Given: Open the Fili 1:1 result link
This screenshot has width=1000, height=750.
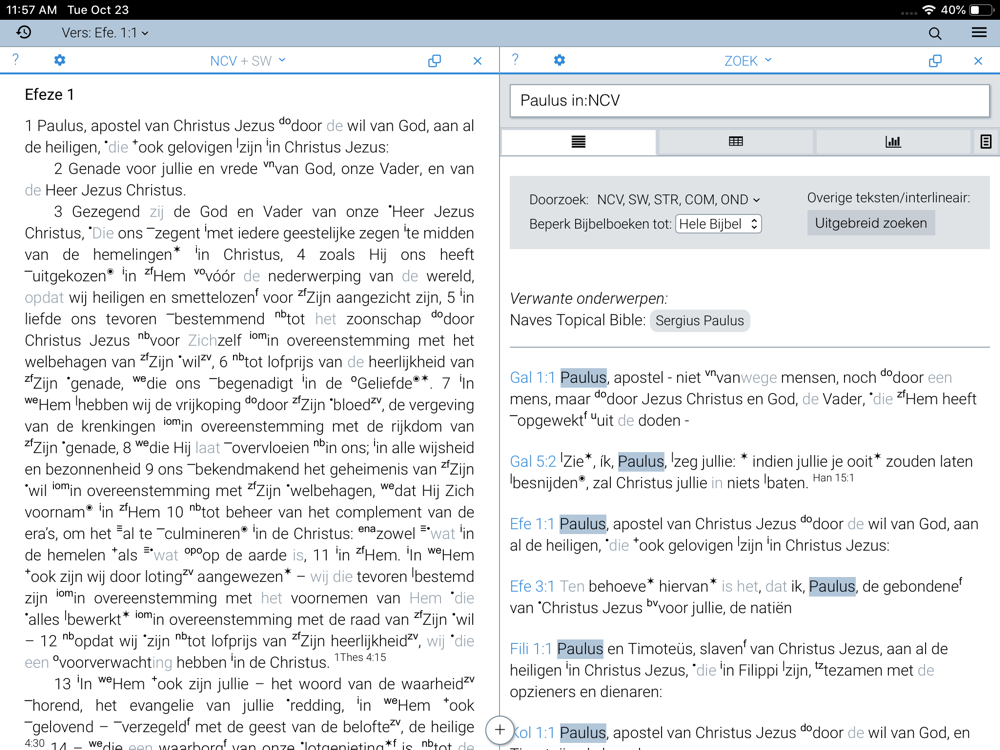Looking at the screenshot, I should [530, 649].
